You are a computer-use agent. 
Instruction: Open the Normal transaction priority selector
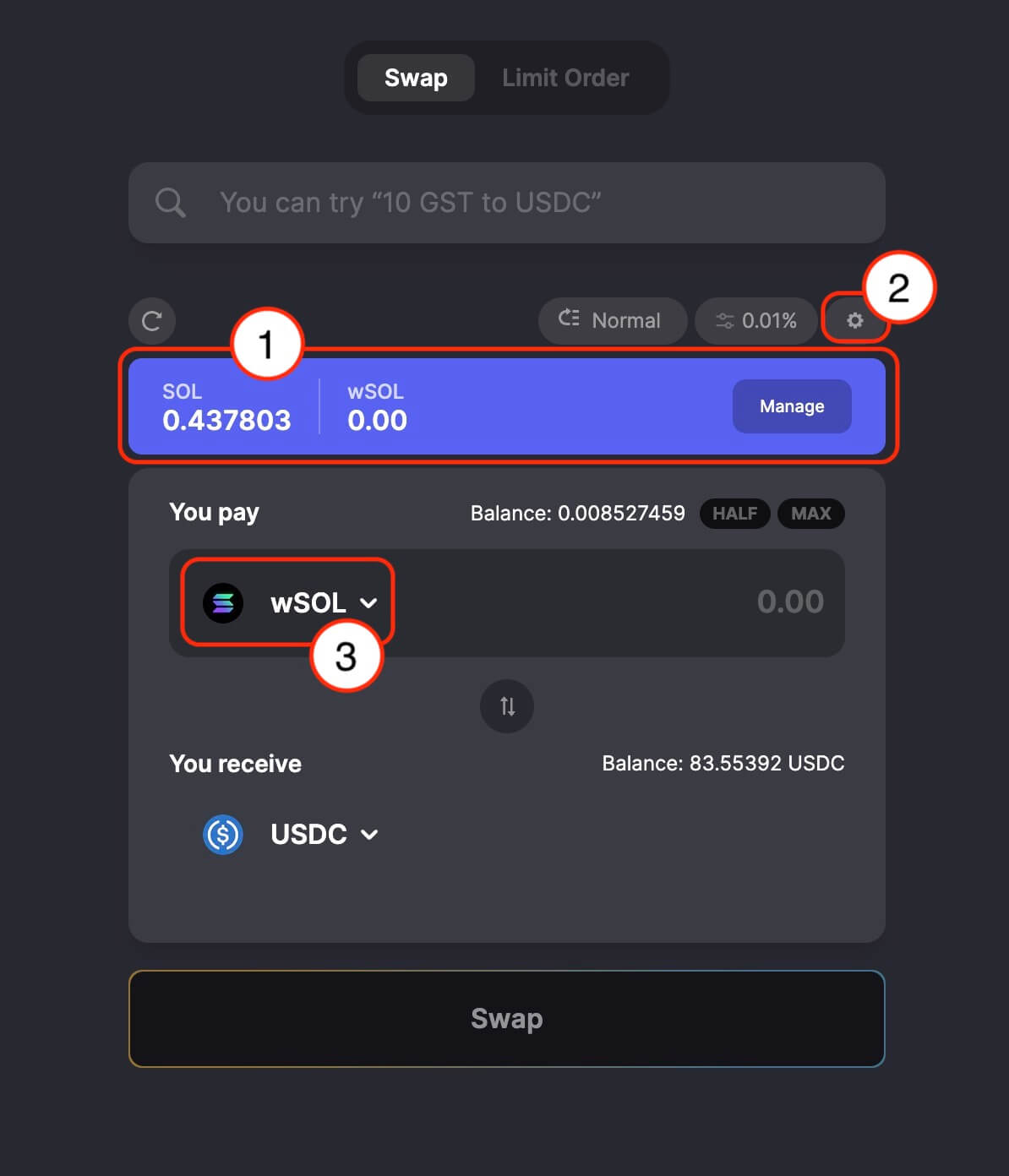click(612, 321)
